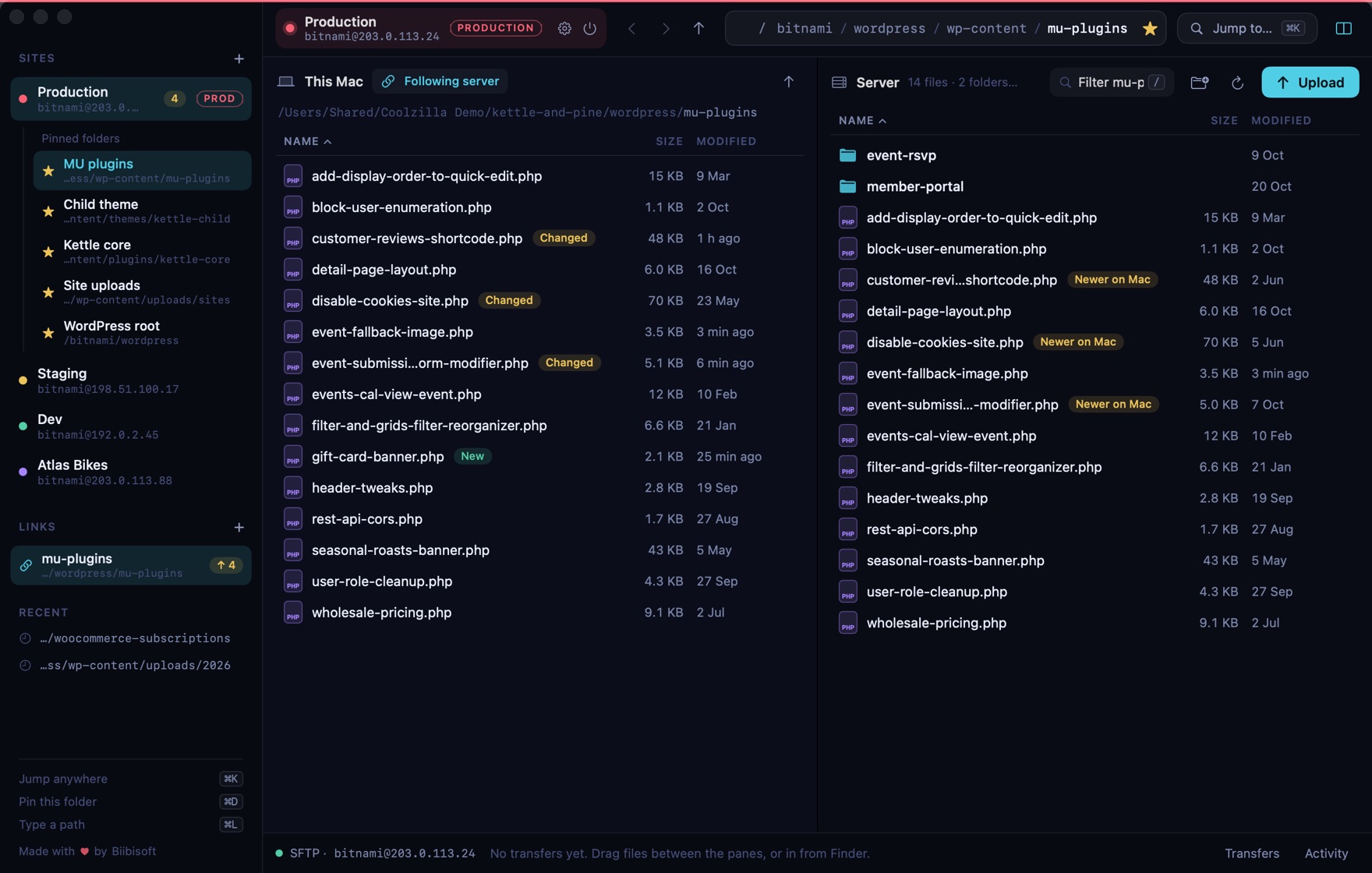Click the event-rsvp folder icon
Viewport: 1372px width, 873px height.
tap(847, 155)
